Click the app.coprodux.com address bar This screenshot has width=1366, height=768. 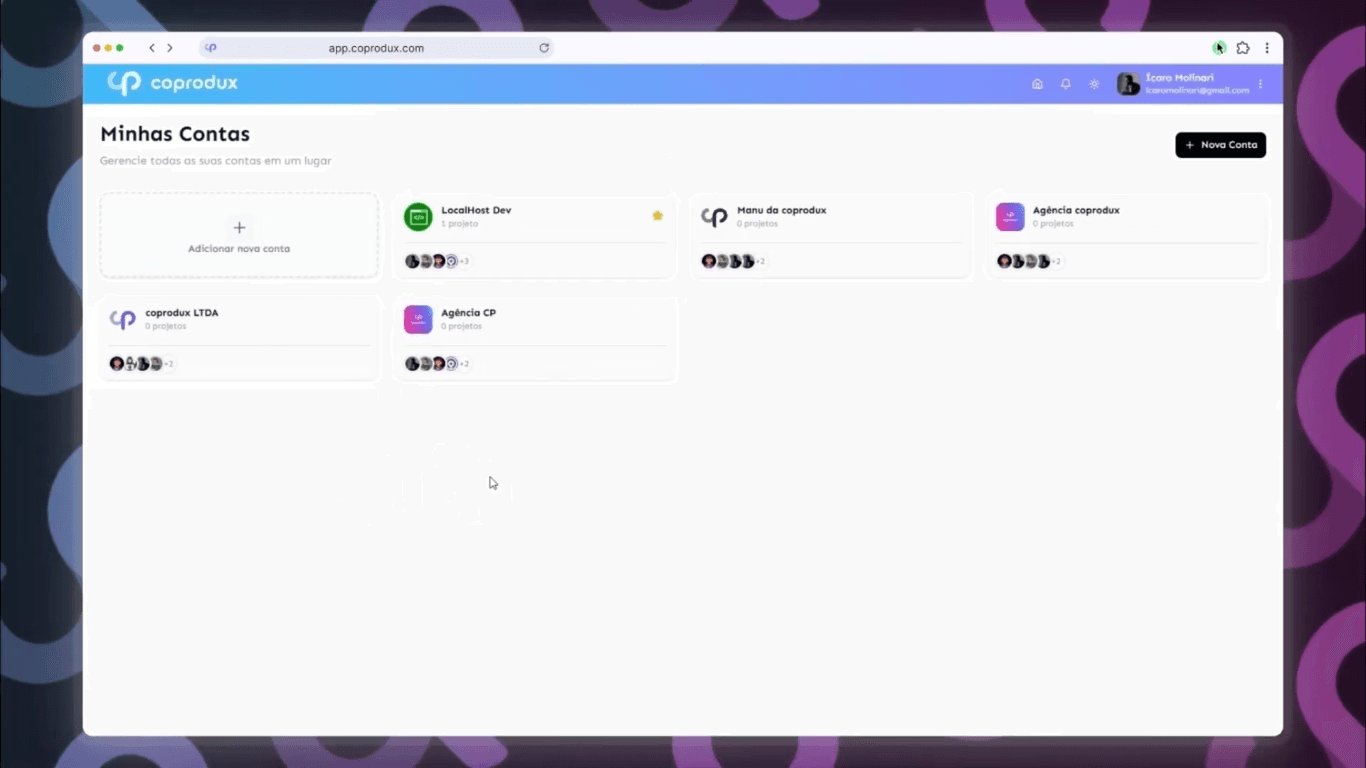[x=376, y=48]
